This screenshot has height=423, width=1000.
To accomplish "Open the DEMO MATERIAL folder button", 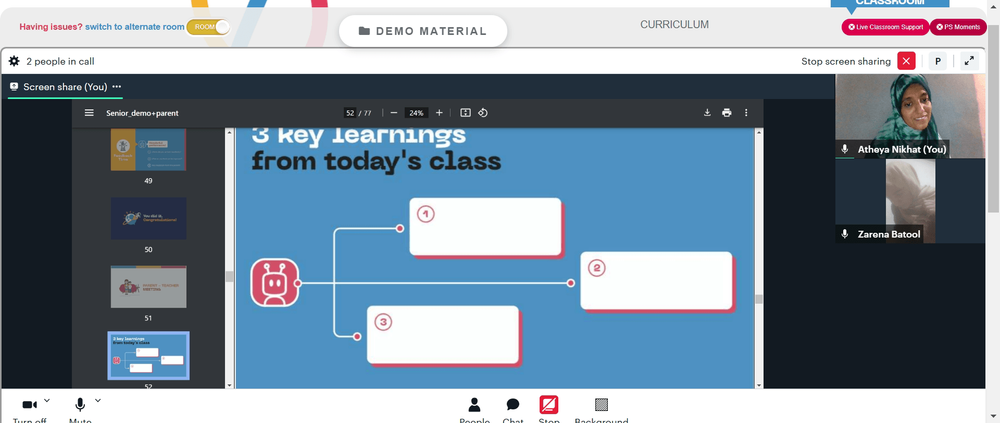I will tap(423, 31).
